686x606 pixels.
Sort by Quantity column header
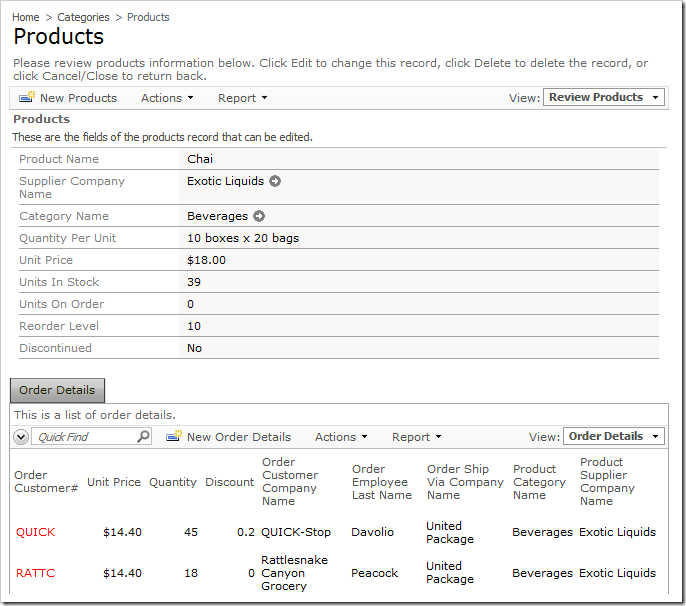click(173, 482)
